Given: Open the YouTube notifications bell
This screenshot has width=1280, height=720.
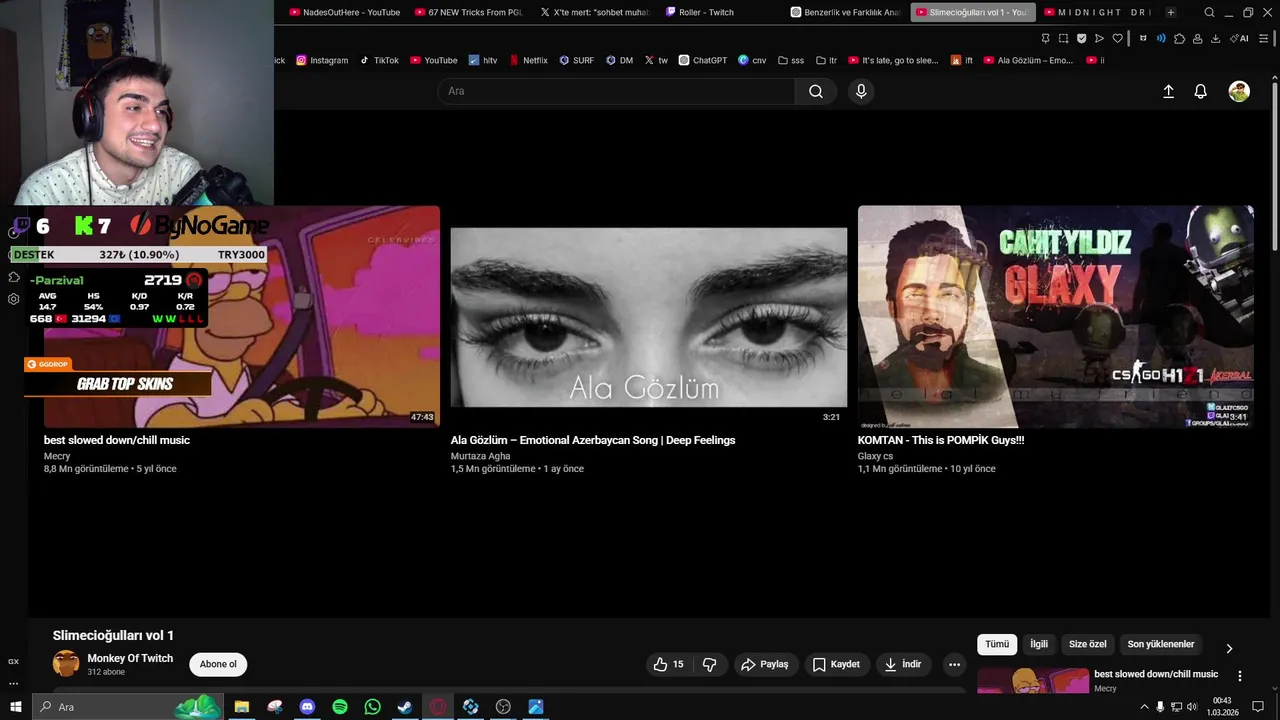Looking at the screenshot, I should tap(1201, 91).
